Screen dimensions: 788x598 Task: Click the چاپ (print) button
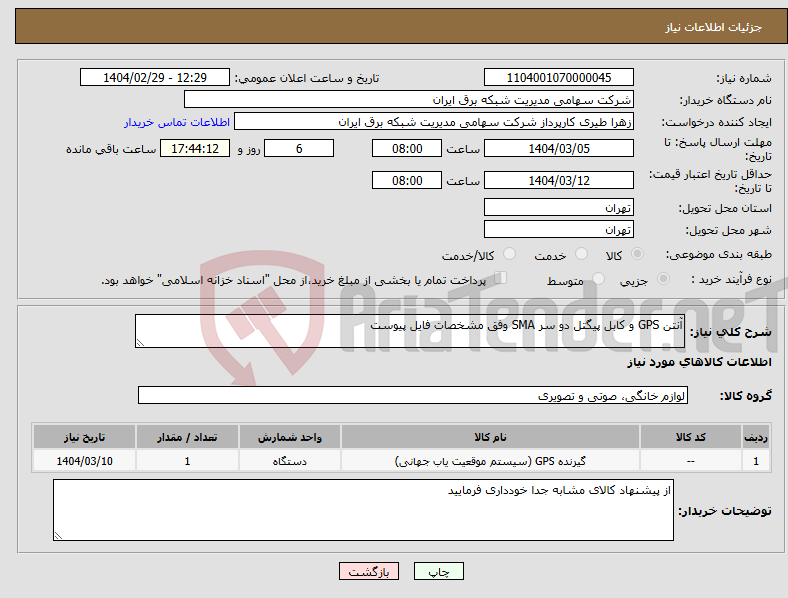[x=438, y=571]
